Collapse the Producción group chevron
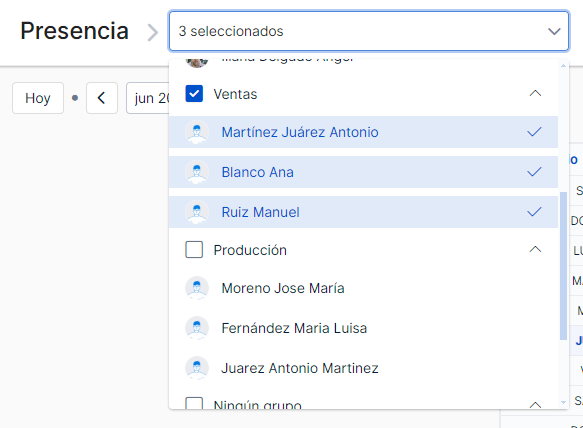 tap(535, 249)
